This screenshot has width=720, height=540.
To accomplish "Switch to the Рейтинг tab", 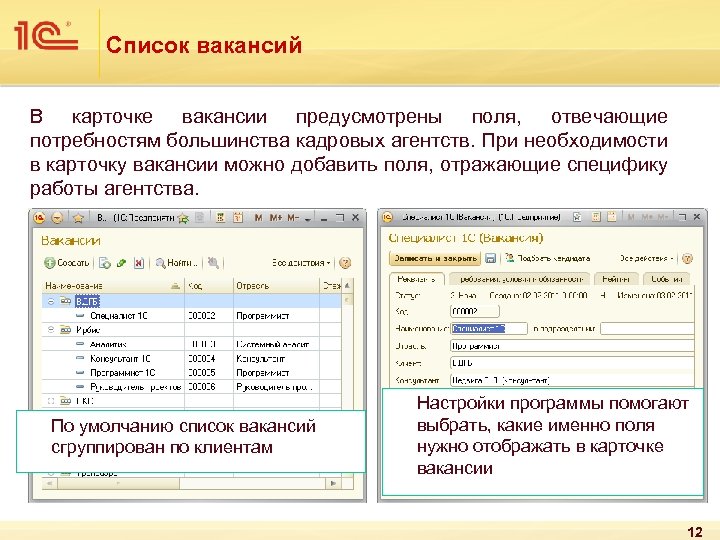I will [x=616, y=279].
